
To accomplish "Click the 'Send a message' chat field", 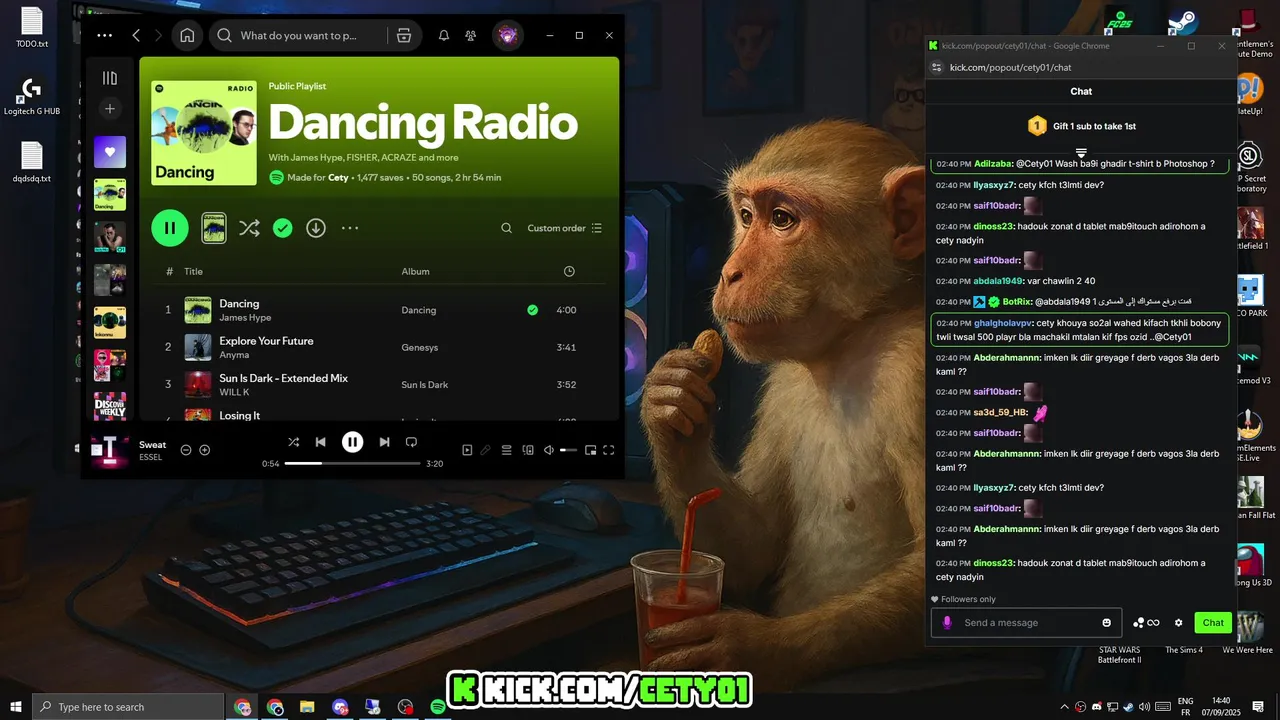I will pyautogui.click(x=1026, y=622).
